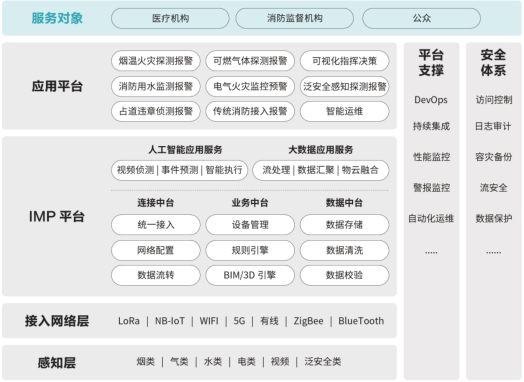Screen dimensions: 524x382
Task: Click the 服务对象 heading
Action: tap(57, 18)
